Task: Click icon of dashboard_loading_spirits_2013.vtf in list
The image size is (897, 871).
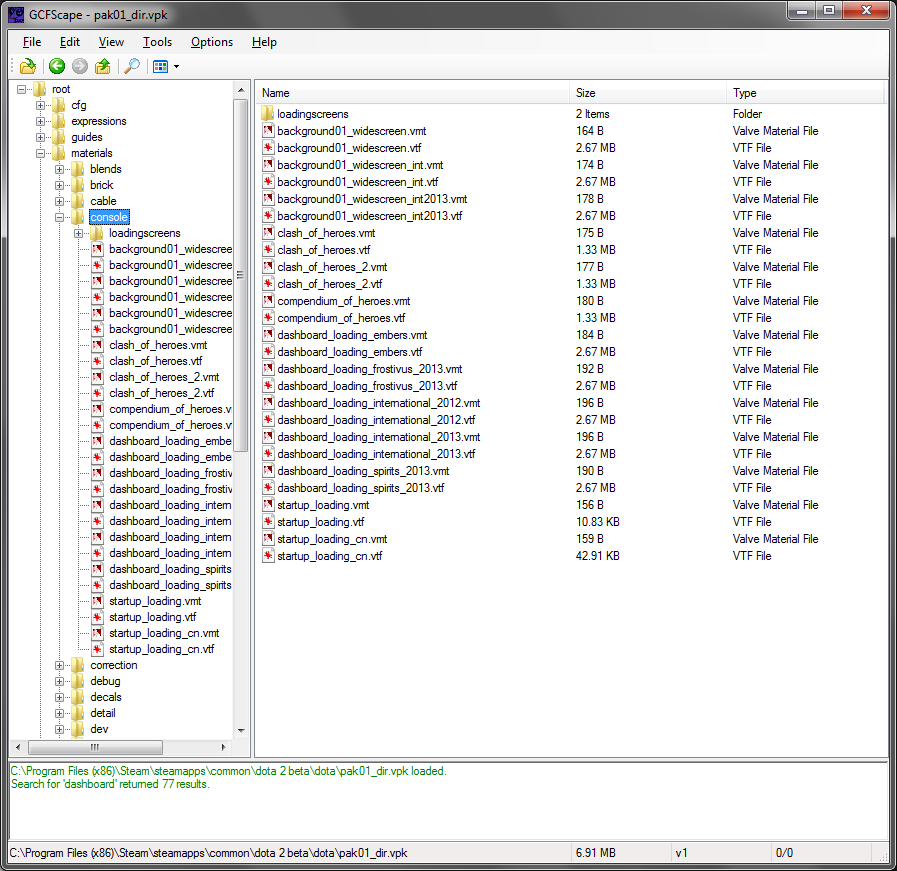Action: 268,488
